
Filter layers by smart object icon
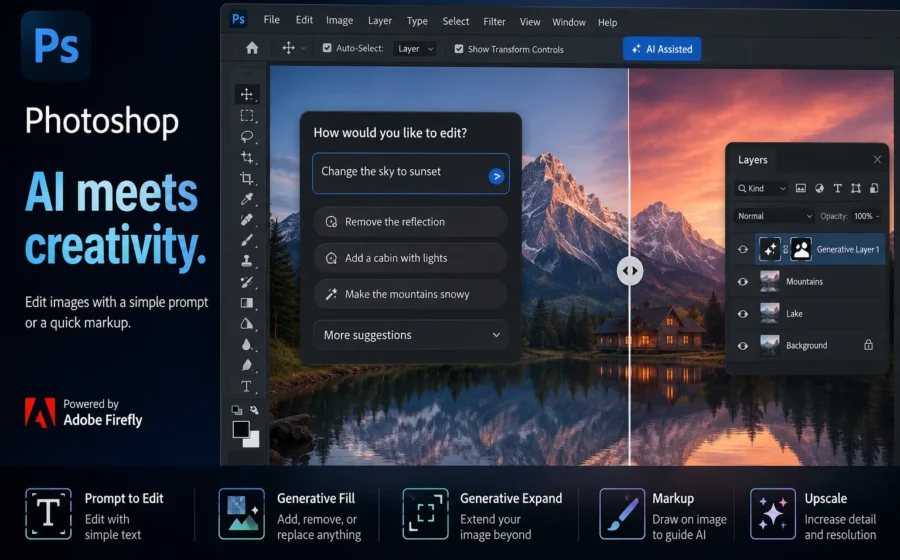(874, 188)
